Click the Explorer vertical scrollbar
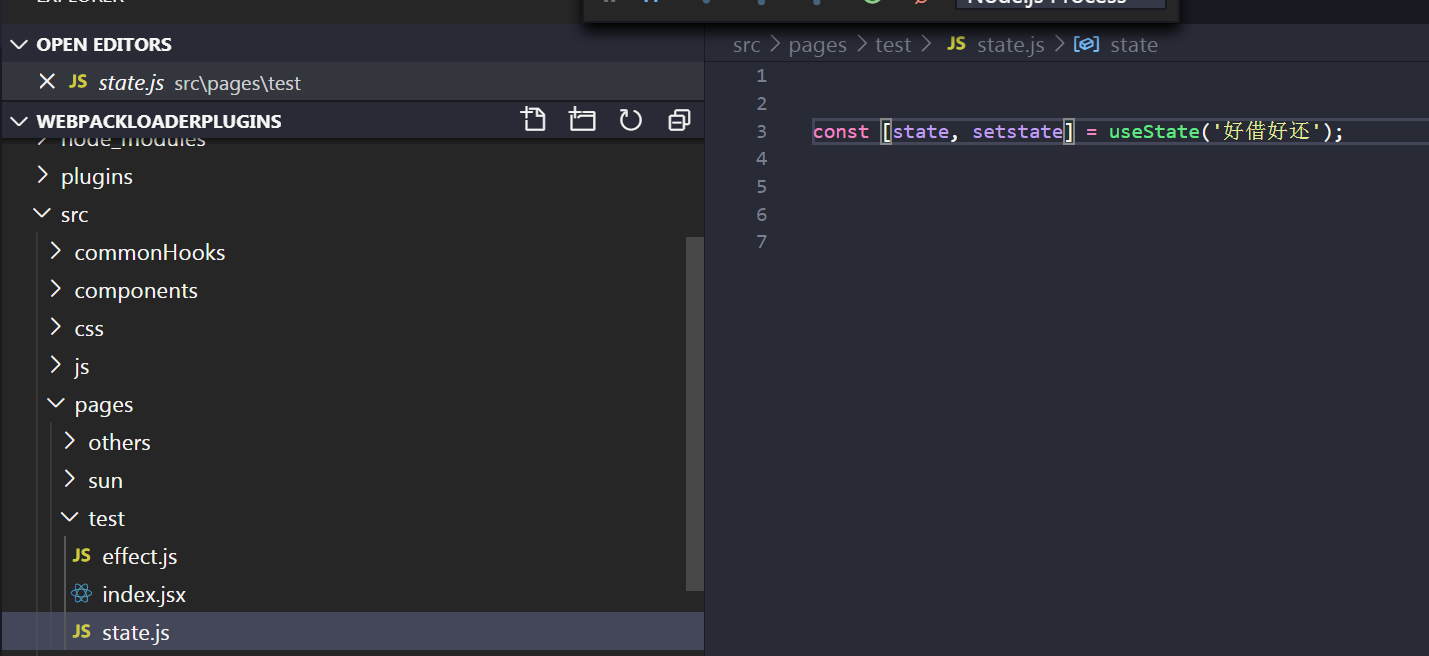Image resolution: width=1429 pixels, height=656 pixels. pyautogui.click(x=695, y=413)
